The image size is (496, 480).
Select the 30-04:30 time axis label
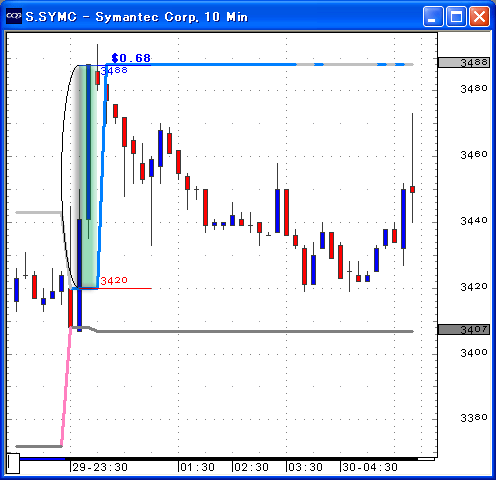(x=370, y=467)
